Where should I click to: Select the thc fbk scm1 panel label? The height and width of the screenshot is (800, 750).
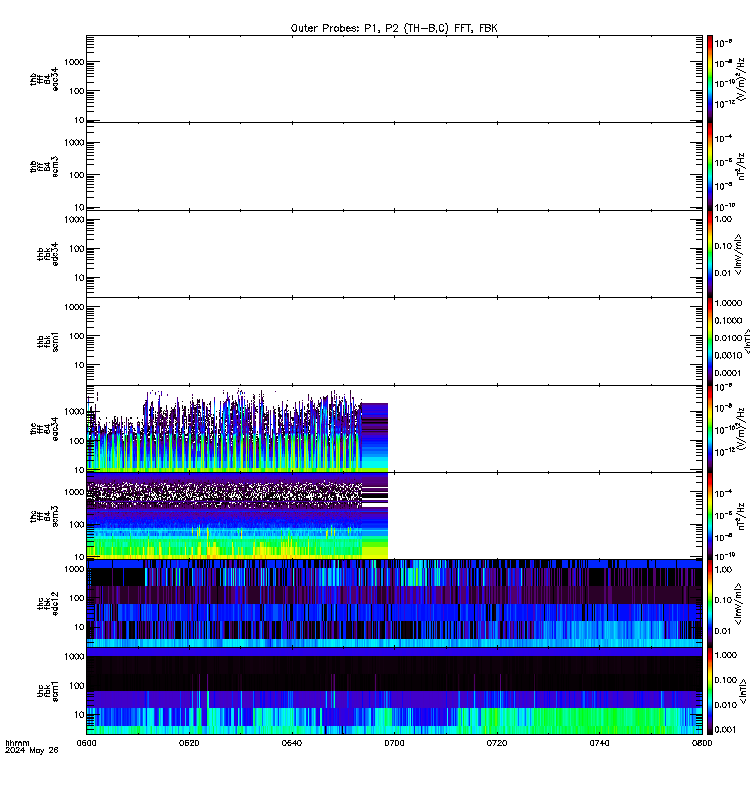click(x=48, y=691)
